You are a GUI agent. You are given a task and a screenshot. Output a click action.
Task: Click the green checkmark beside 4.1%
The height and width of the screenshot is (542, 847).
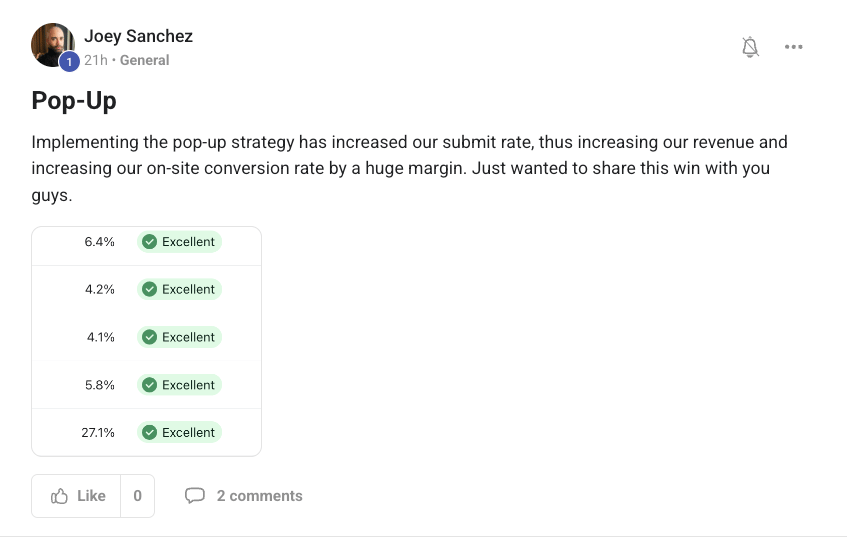click(x=149, y=337)
